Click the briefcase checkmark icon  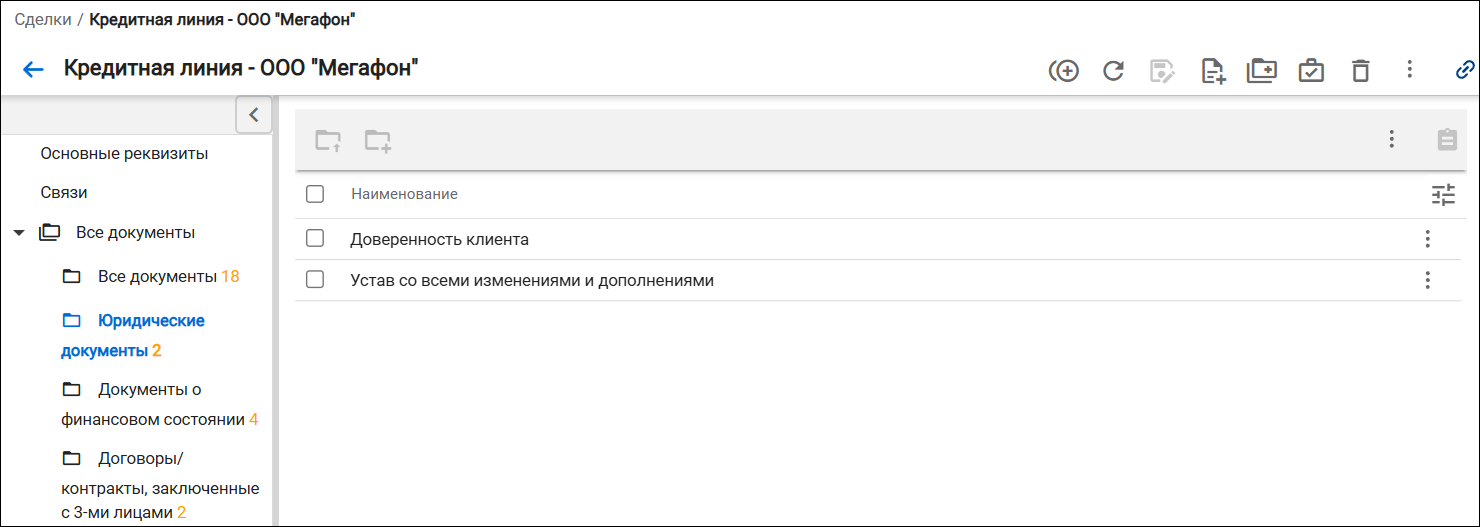click(1311, 70)
